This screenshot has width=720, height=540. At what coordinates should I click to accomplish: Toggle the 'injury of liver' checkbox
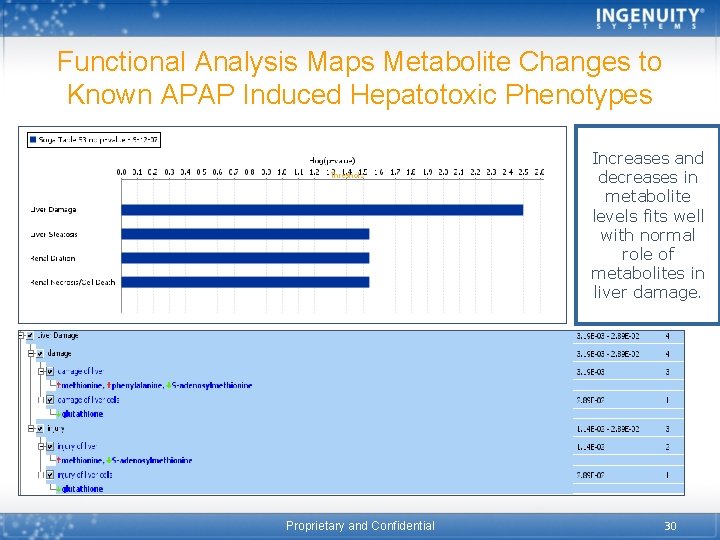point(50,446)
